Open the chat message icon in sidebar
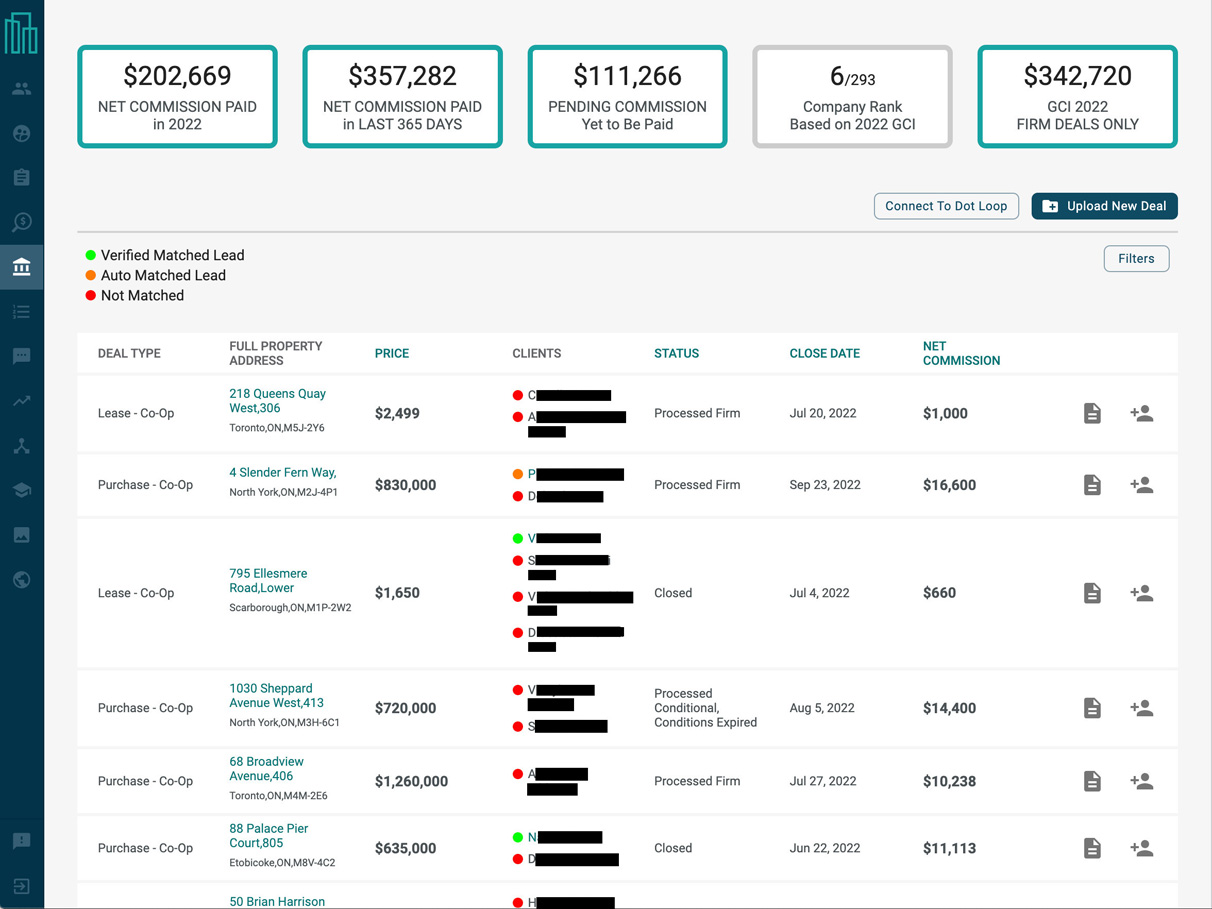 [21, 357]
